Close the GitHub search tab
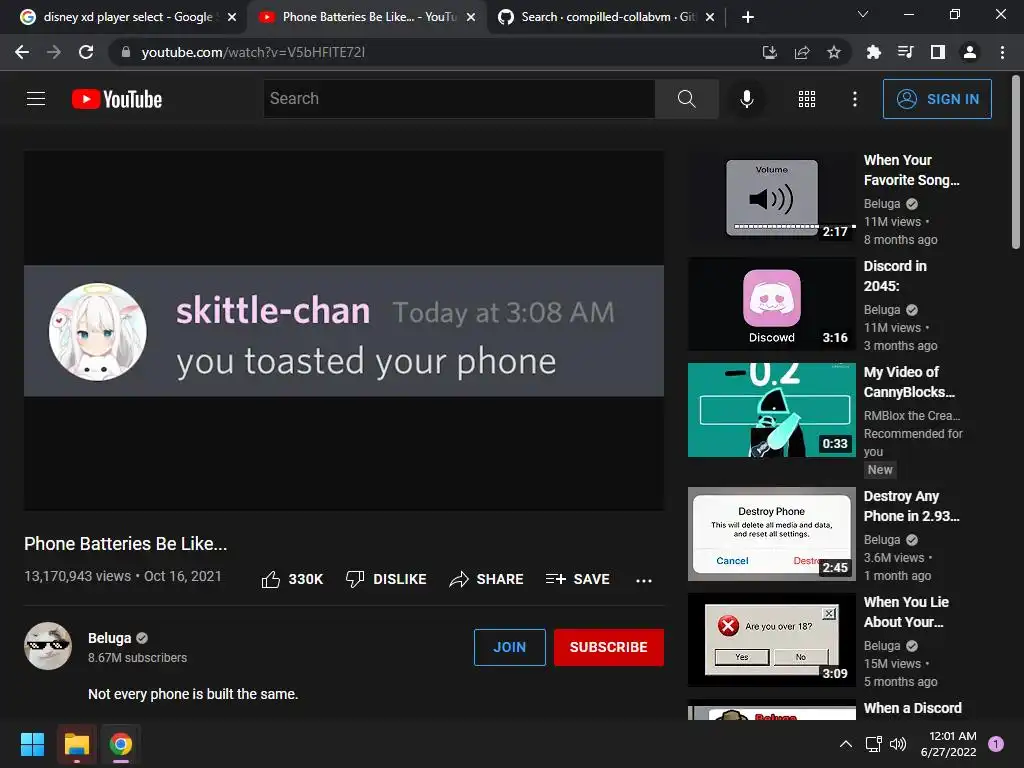Image resolution: width=1024 pixels, height=768 pixels. coord(710,17)
